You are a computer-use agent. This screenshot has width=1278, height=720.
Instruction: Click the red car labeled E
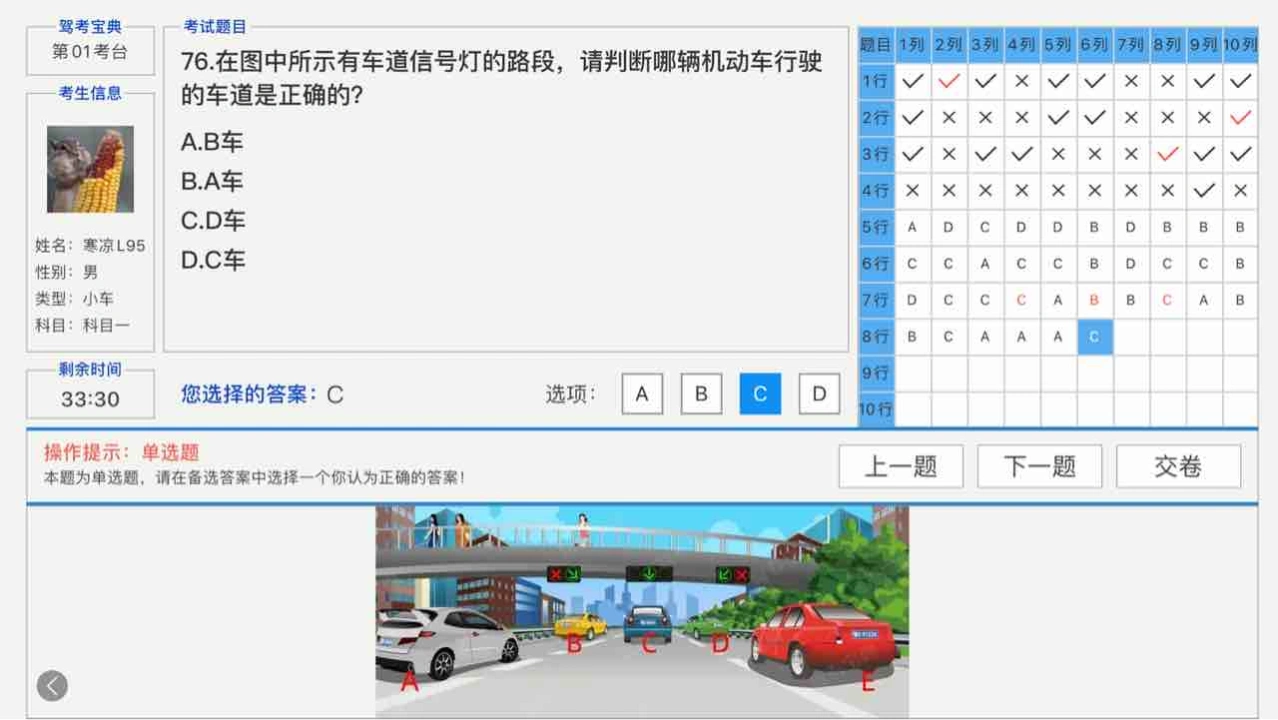(822, 638)
